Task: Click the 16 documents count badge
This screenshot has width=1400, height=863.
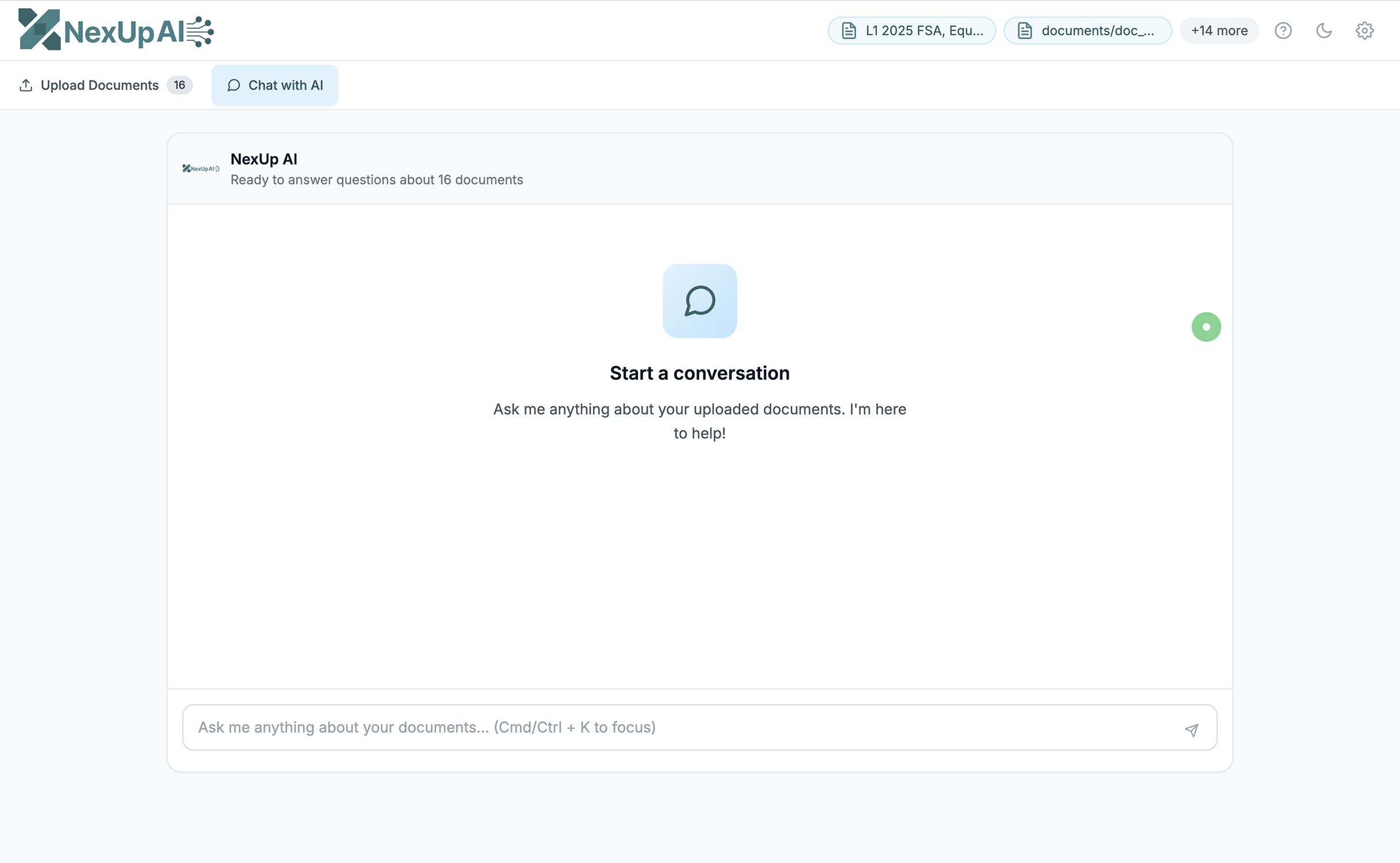Action: point(180,85)
